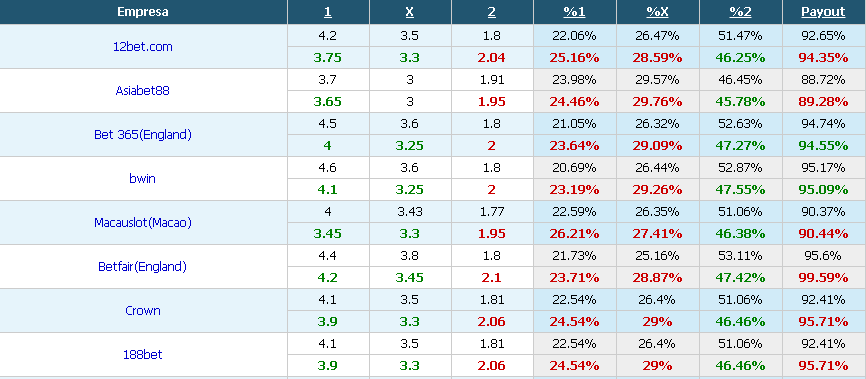Click 12bet.com's current away odds 2.04
This screenshot has height=379, width=866.
(x=492, y=57)
